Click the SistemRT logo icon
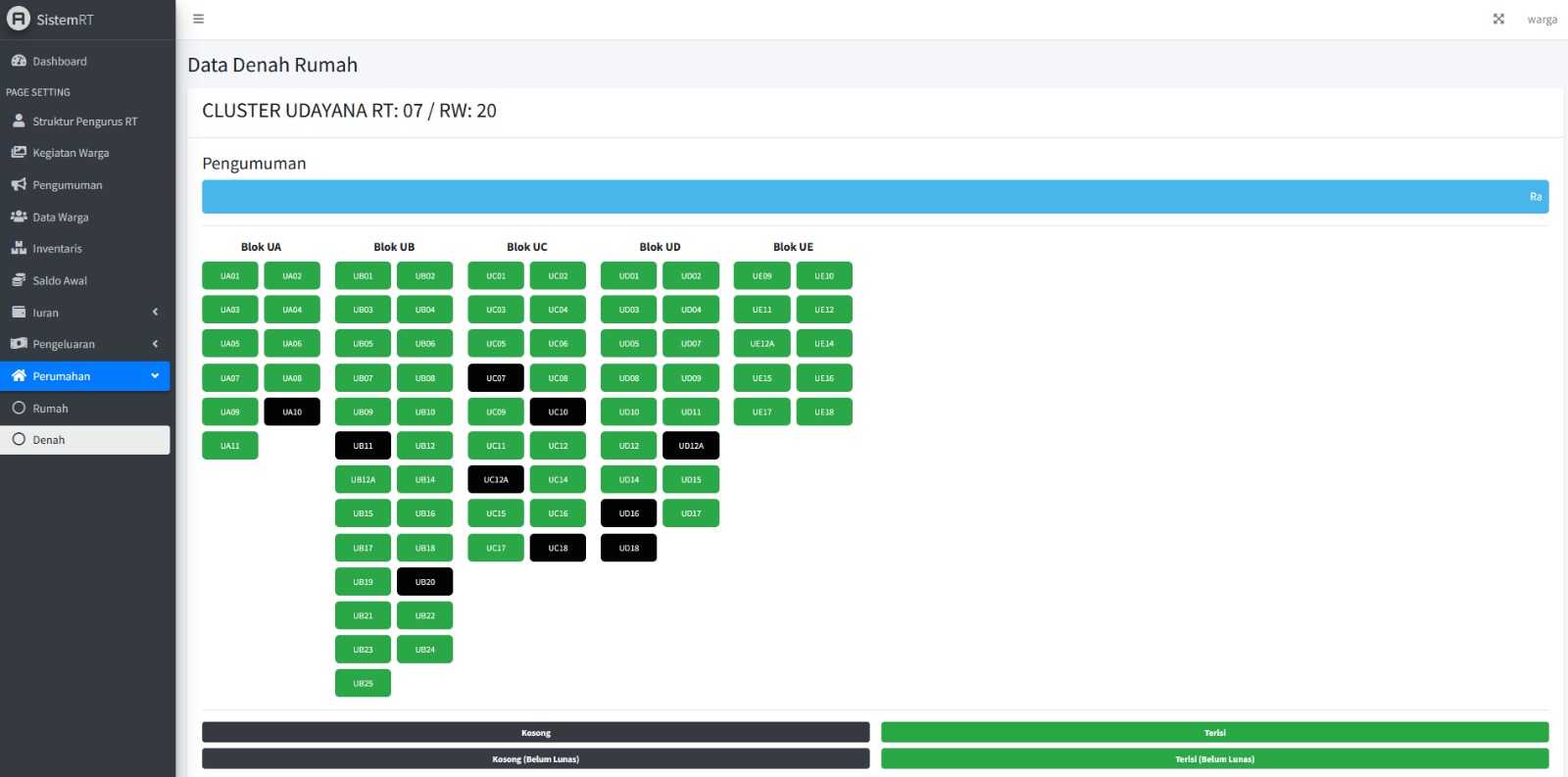The height and width of the screenshot is (777, 1568). point(19,19)
